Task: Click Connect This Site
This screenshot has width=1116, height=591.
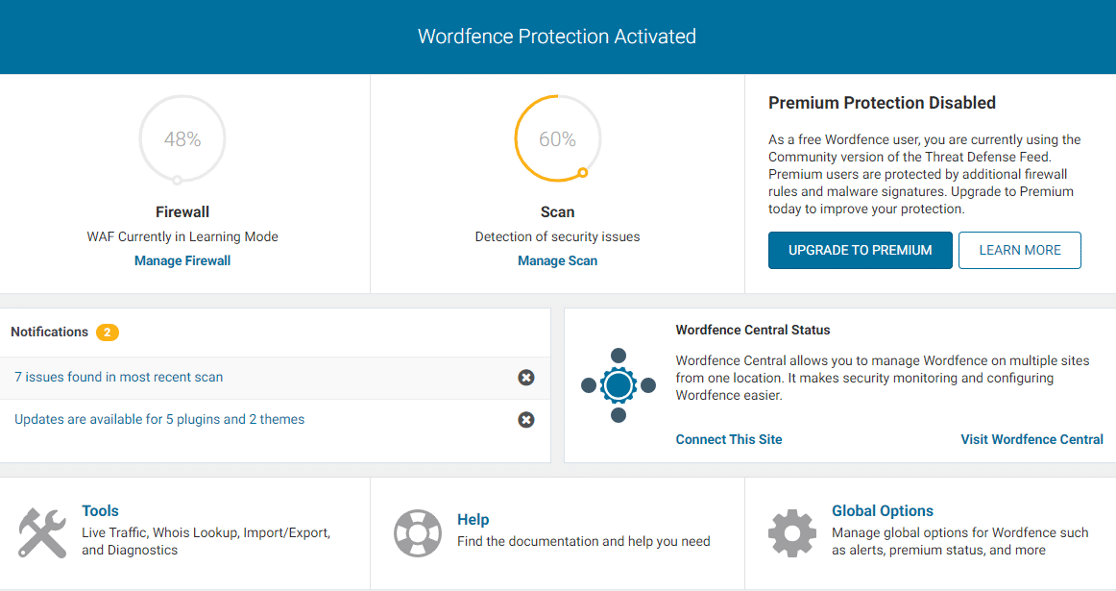Action: point(729,439)
